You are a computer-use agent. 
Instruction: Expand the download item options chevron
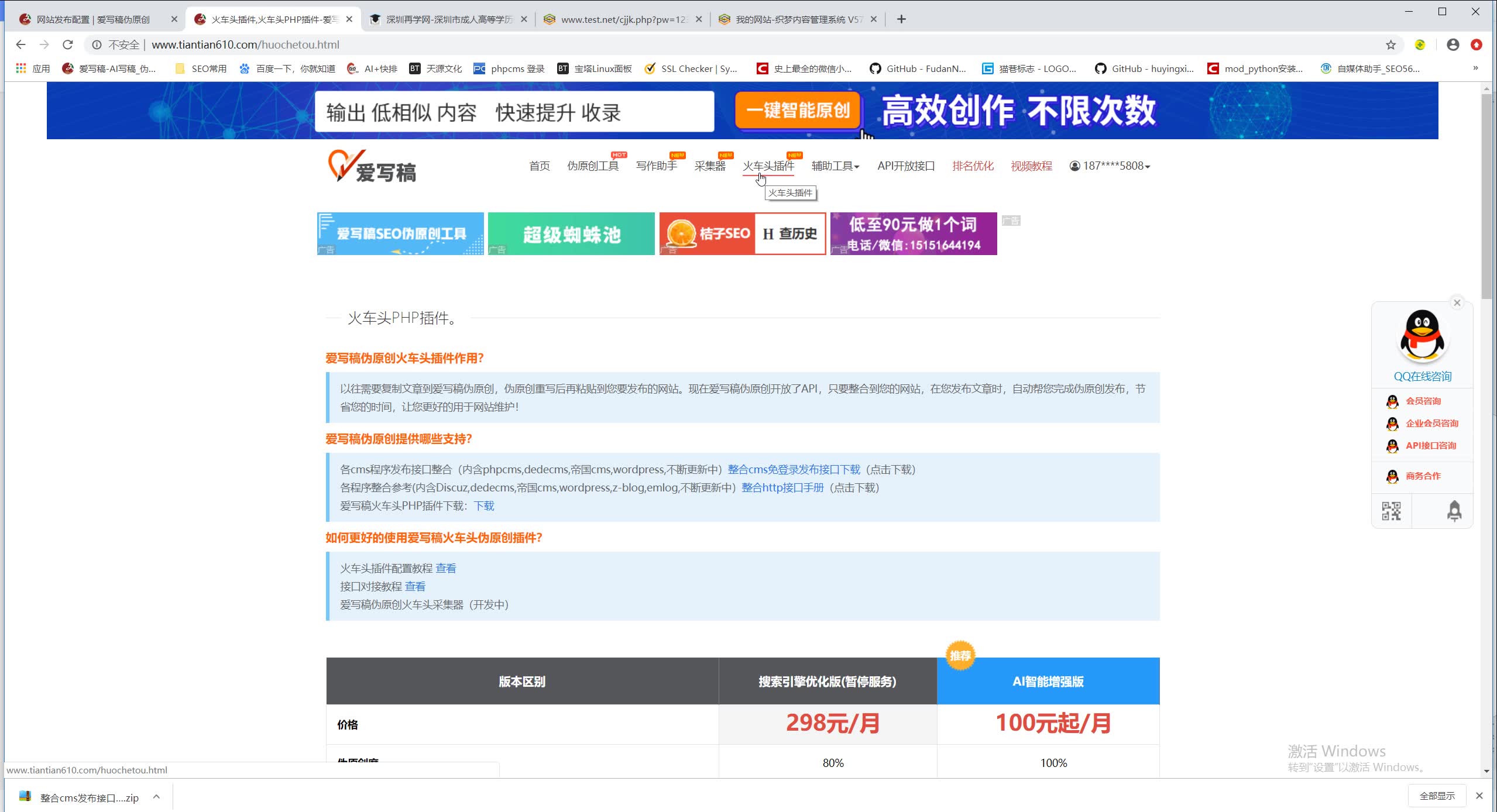(x=156, y=797)
